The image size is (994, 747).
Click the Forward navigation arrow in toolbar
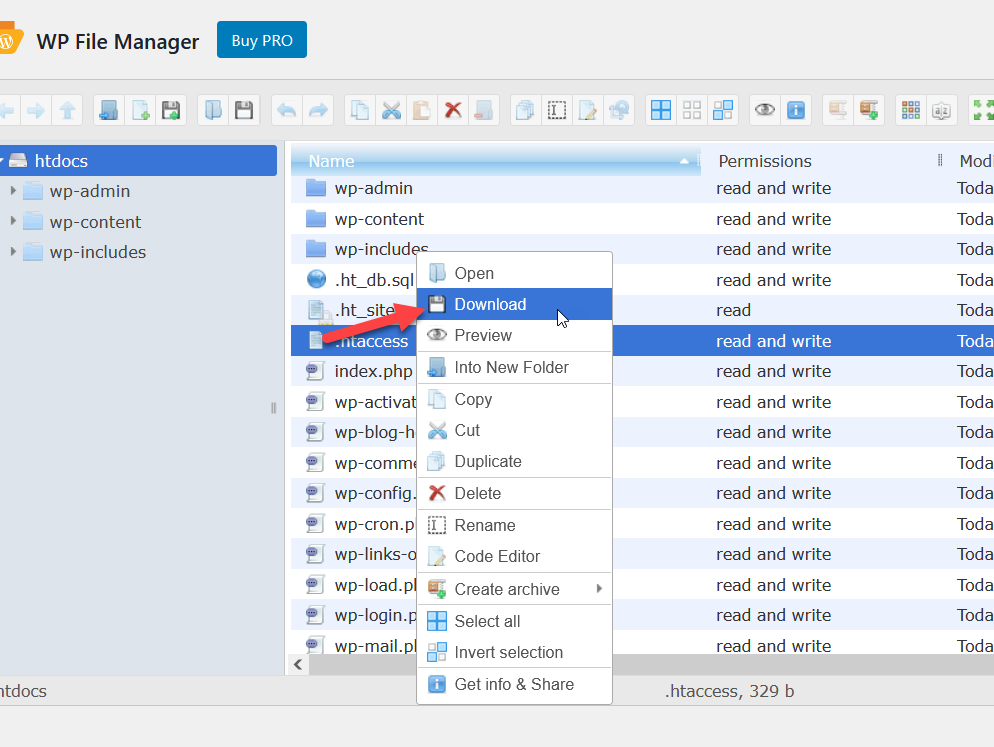36,111
